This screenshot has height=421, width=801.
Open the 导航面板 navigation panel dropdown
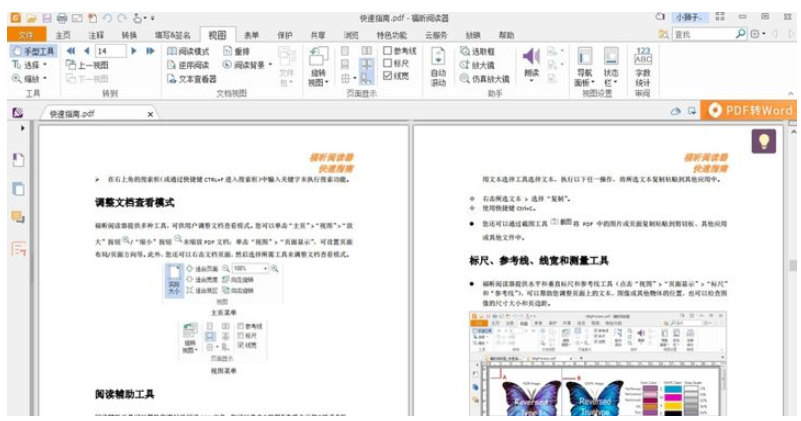coord(583,68)
